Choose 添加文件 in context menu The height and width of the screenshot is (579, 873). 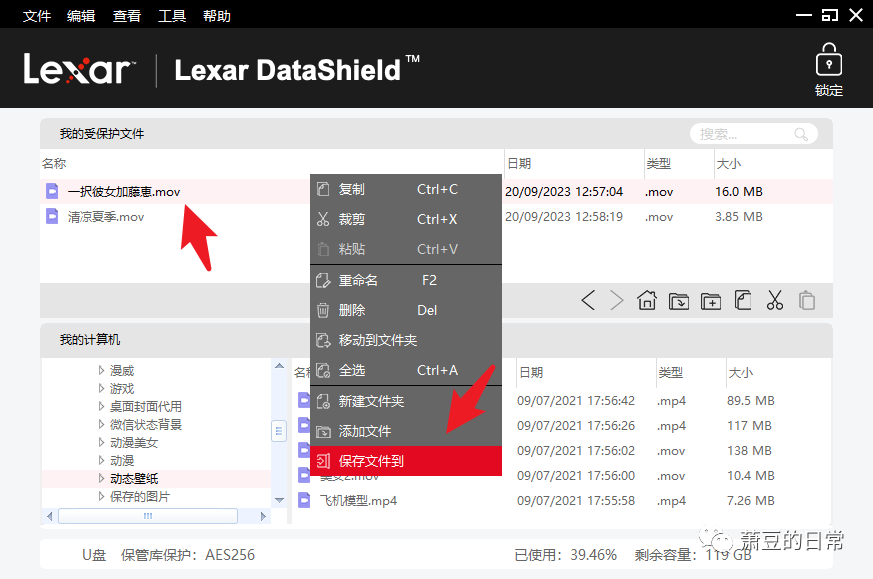(x=406, y=431)
